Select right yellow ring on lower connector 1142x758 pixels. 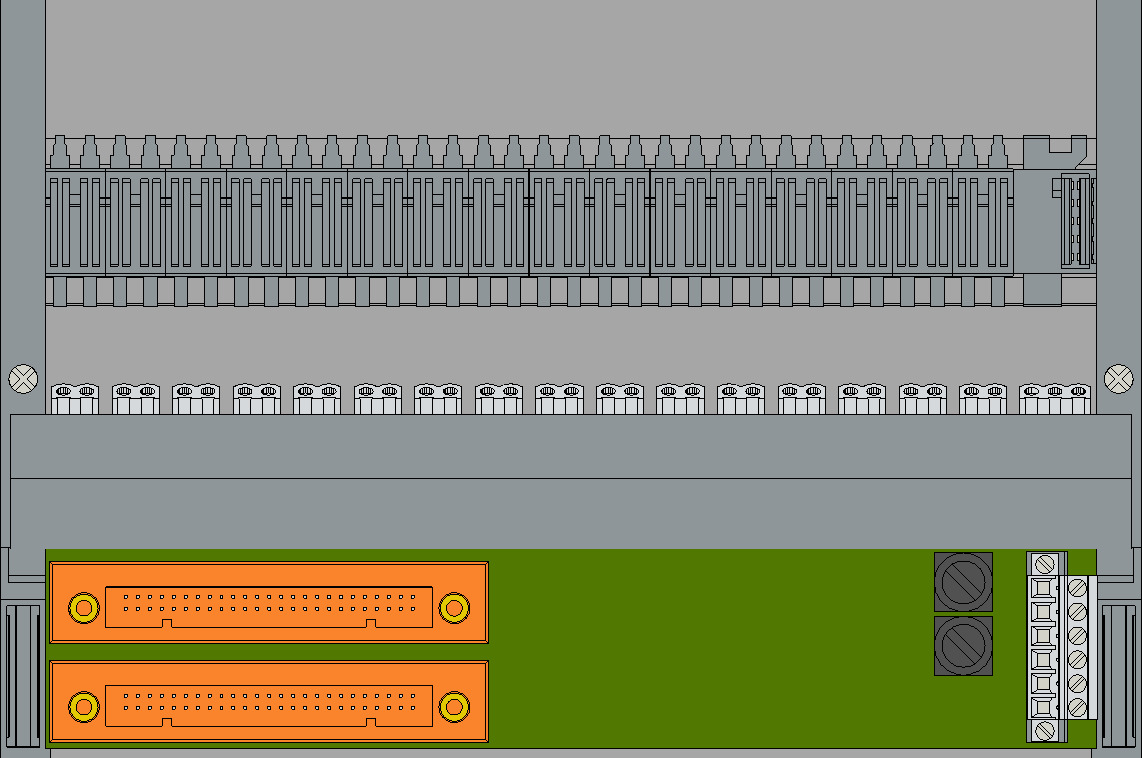tap(454, 706)
